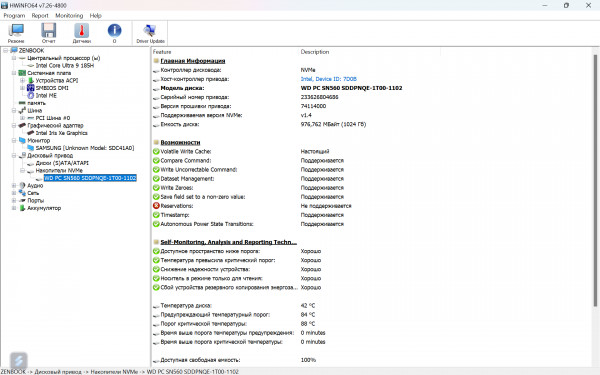Select the SAMSUNG monitor tree item

point(85,148)
